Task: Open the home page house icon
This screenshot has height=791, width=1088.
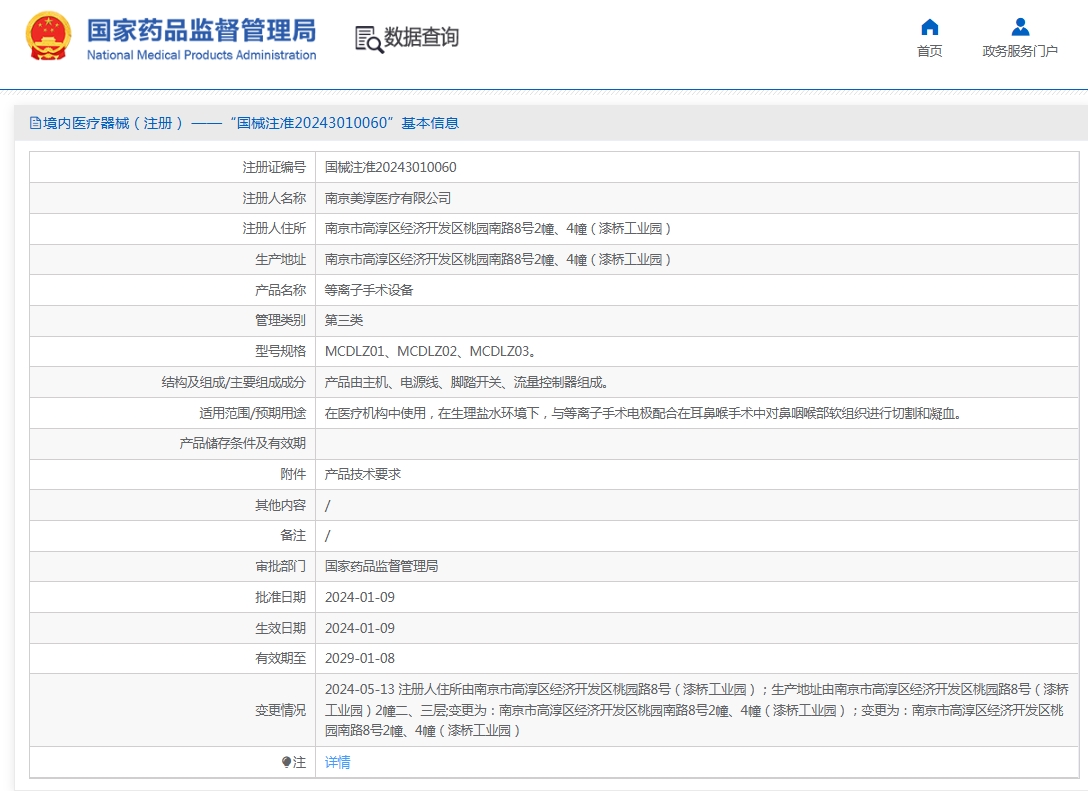Action: click(x=929, y=27)
